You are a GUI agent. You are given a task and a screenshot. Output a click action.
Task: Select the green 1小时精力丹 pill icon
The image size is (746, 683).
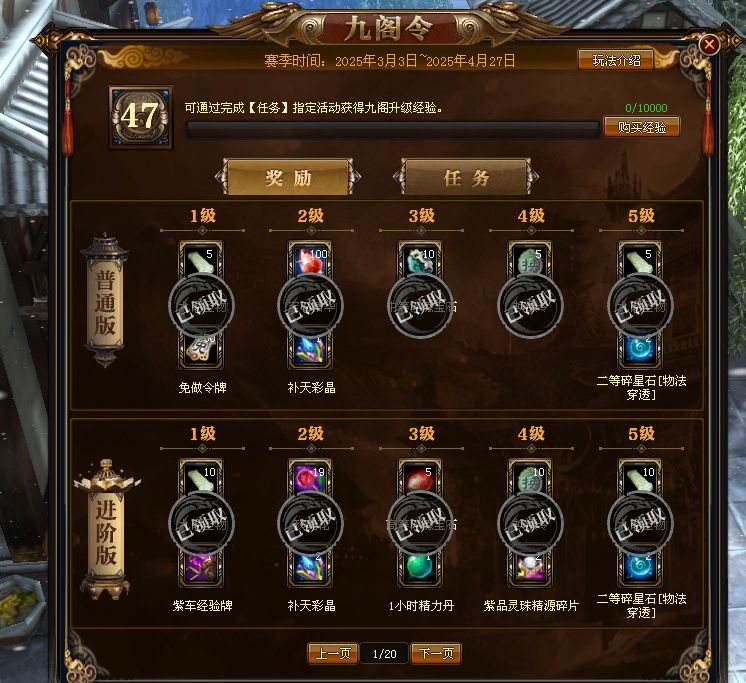420,568
